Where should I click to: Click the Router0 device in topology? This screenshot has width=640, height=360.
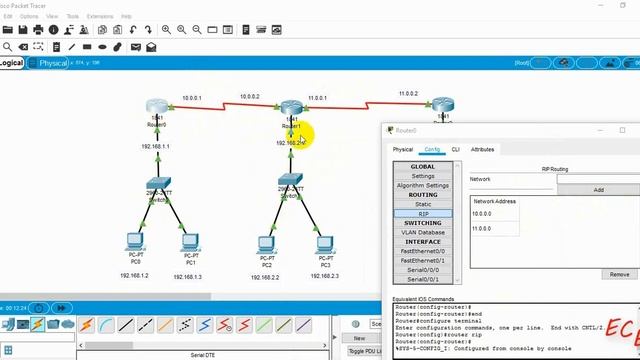(157, 106)
